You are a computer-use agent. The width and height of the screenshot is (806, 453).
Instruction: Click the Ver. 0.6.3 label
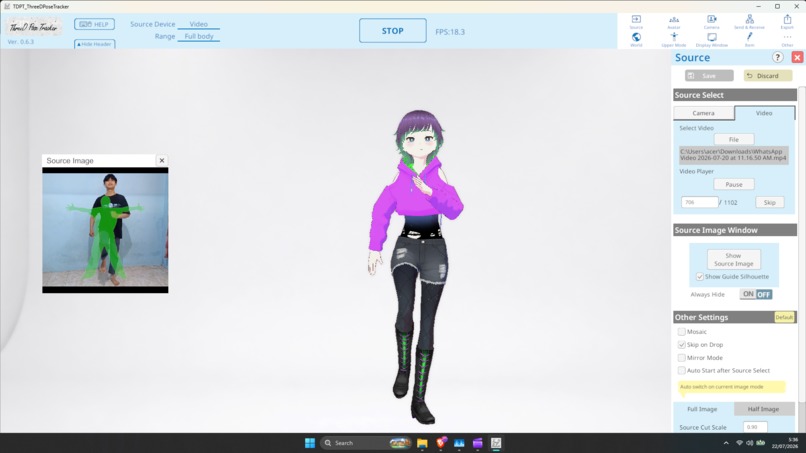[x=21, y=42]
